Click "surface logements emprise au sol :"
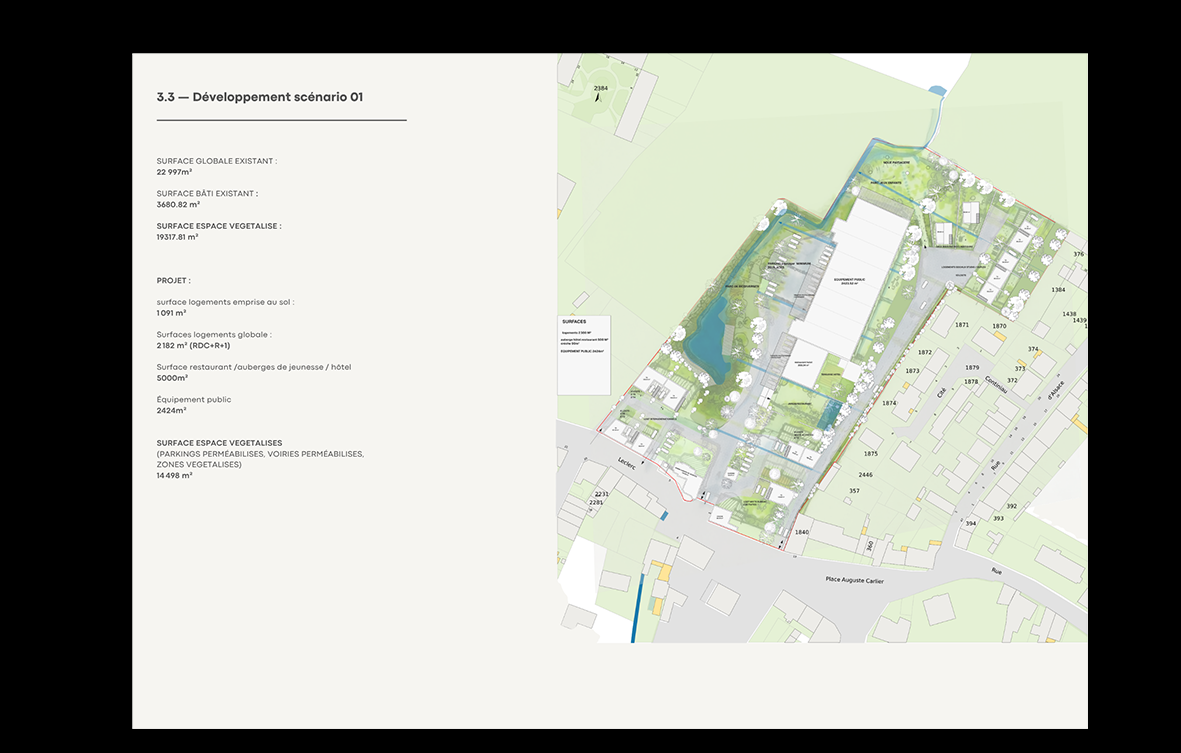The height and width of the screenshot is (753, 1181). pyautogui.click(x=225, y=302)
